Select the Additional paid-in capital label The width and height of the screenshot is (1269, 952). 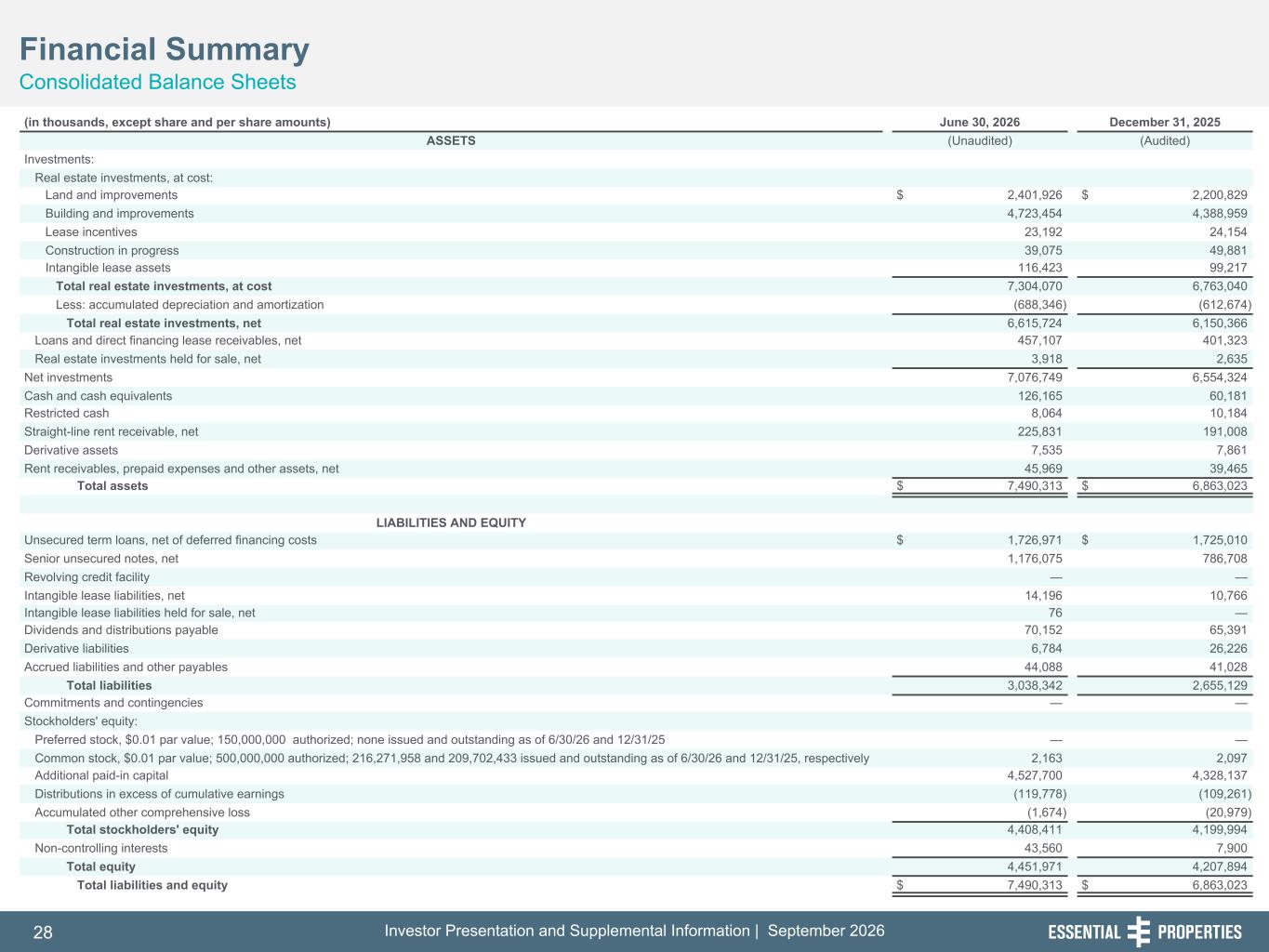tap(101, 775)
